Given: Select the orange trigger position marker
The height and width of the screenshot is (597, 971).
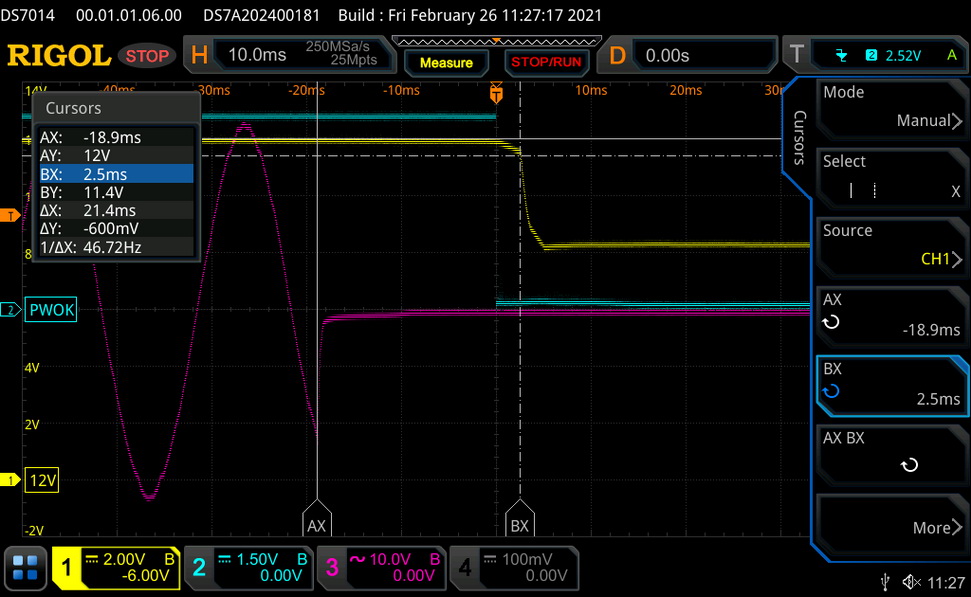Looking at the screenshot, I should (x=496, y=92).
